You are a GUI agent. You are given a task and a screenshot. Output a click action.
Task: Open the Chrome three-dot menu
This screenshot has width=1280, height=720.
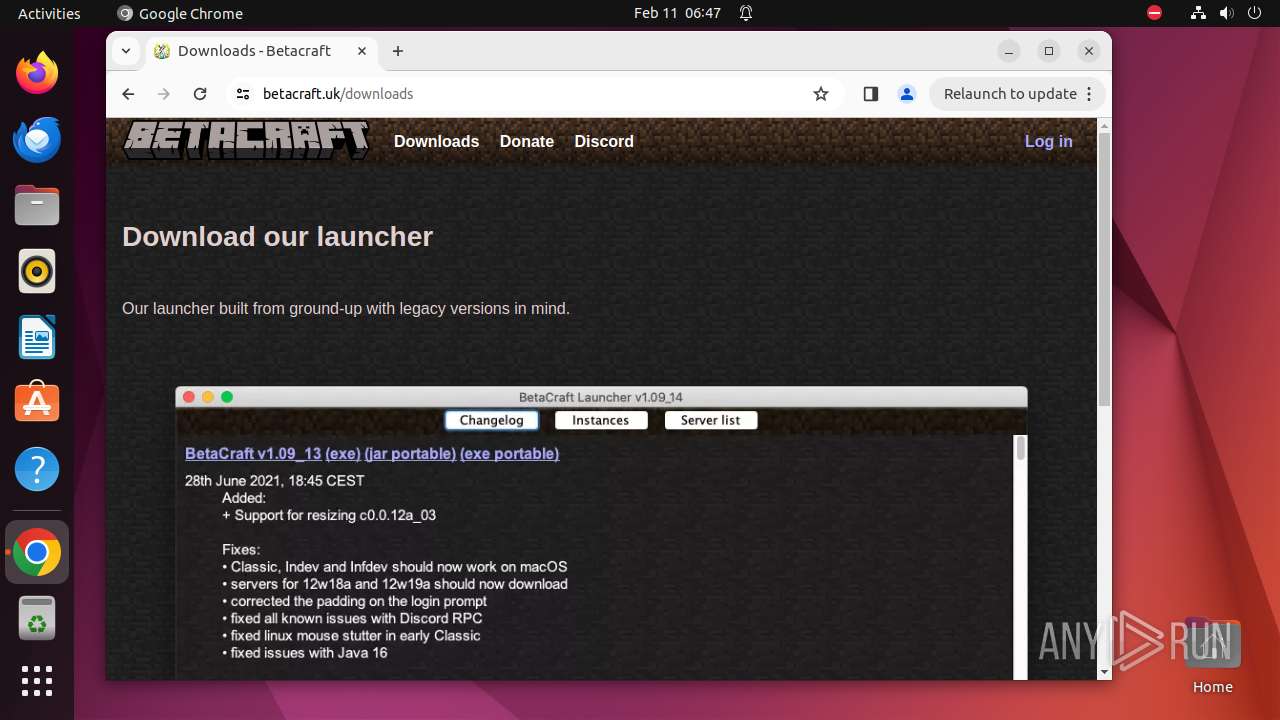(x=1090, y=94)
